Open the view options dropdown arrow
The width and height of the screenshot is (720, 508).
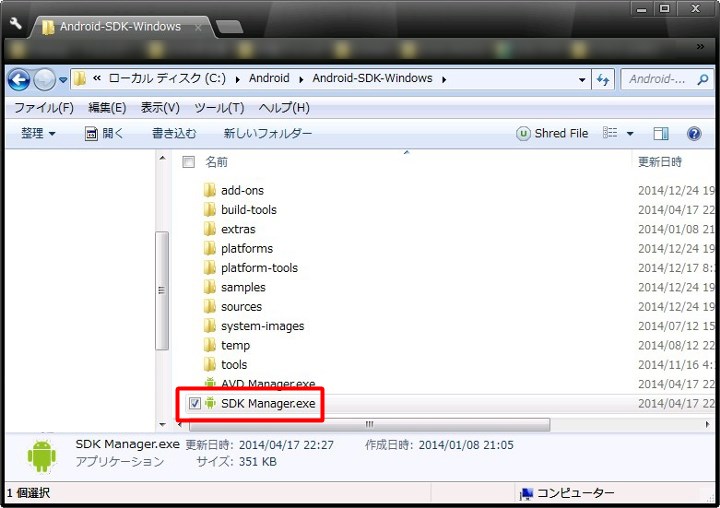point(630,134)
